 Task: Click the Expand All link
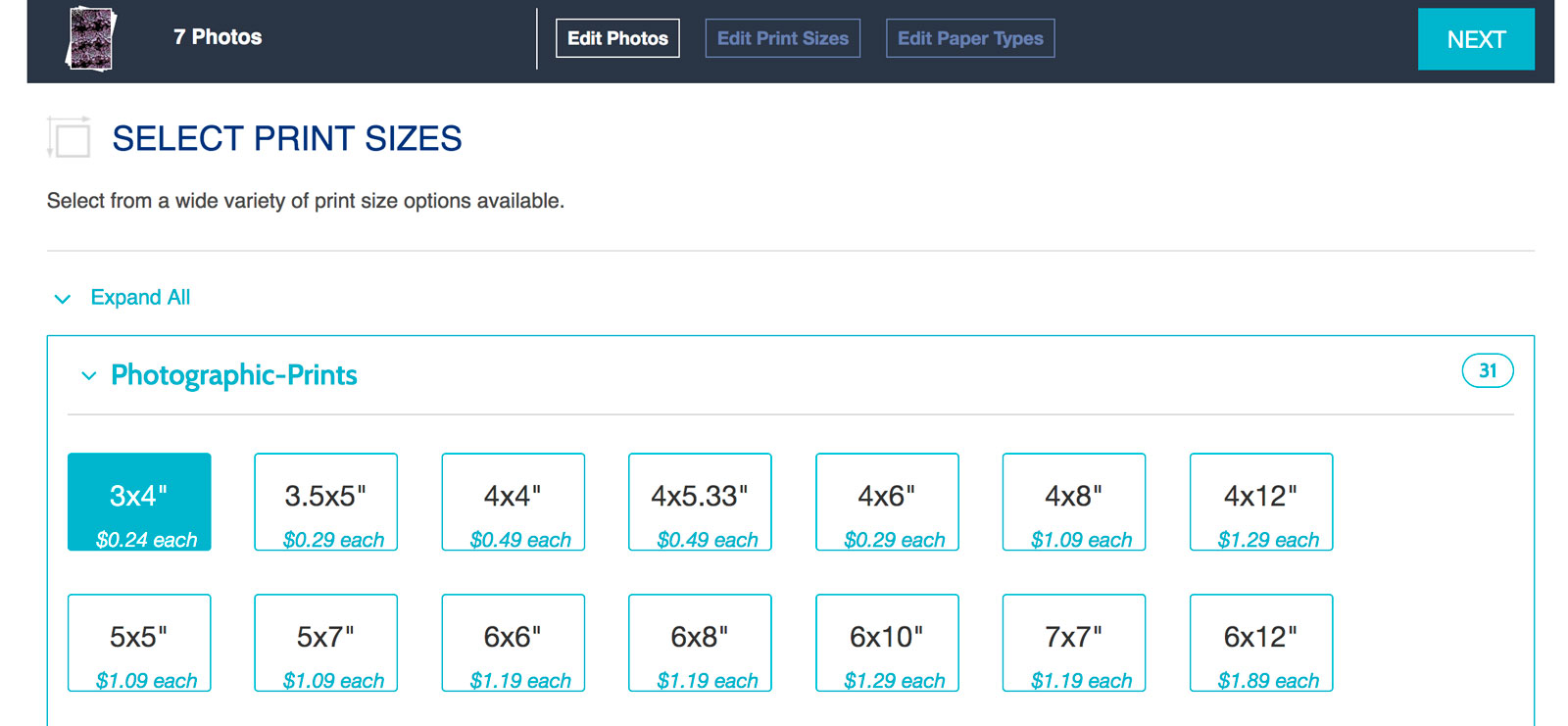140,297
